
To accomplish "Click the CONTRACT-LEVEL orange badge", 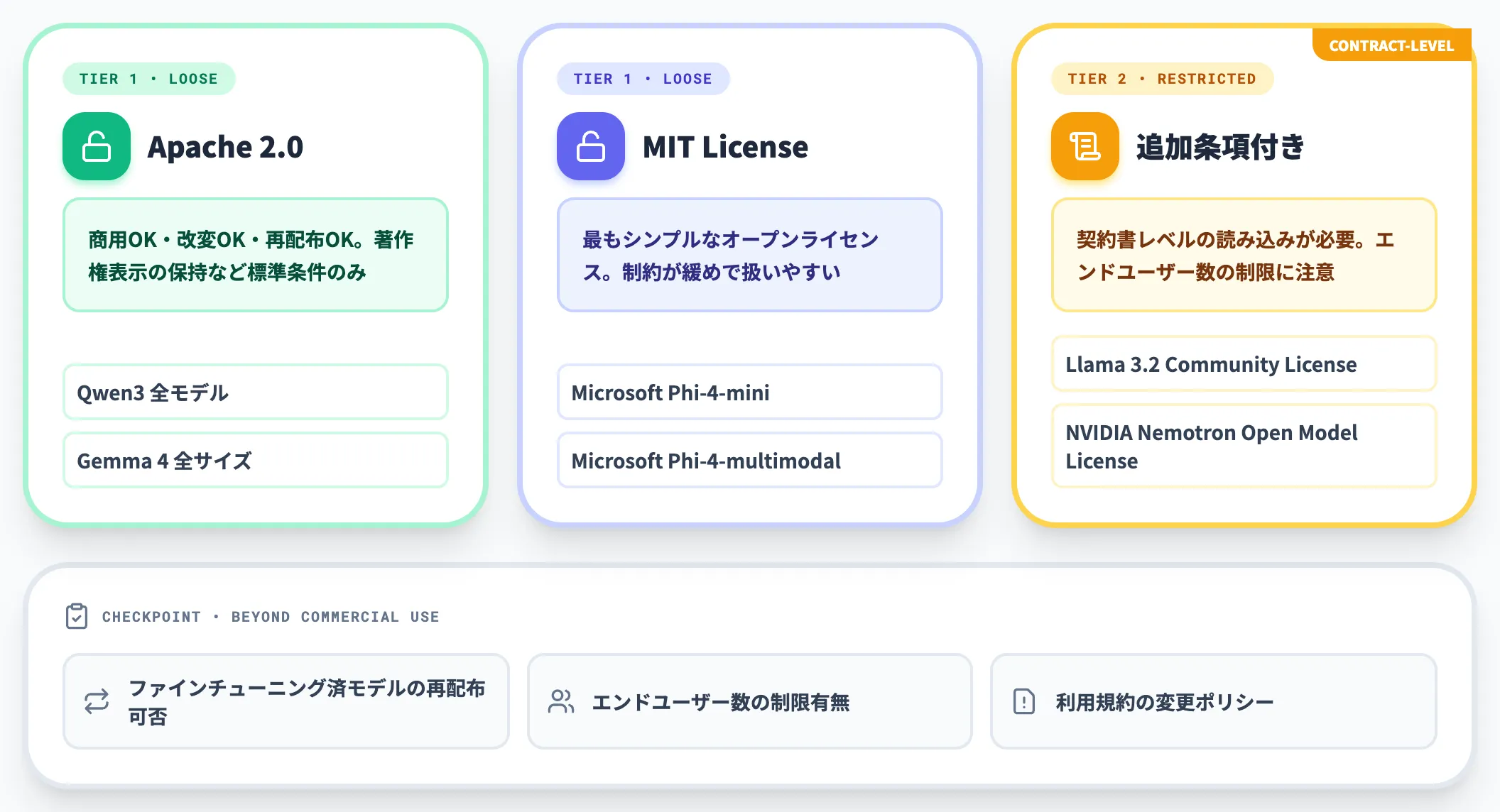I will [1391, 45].
